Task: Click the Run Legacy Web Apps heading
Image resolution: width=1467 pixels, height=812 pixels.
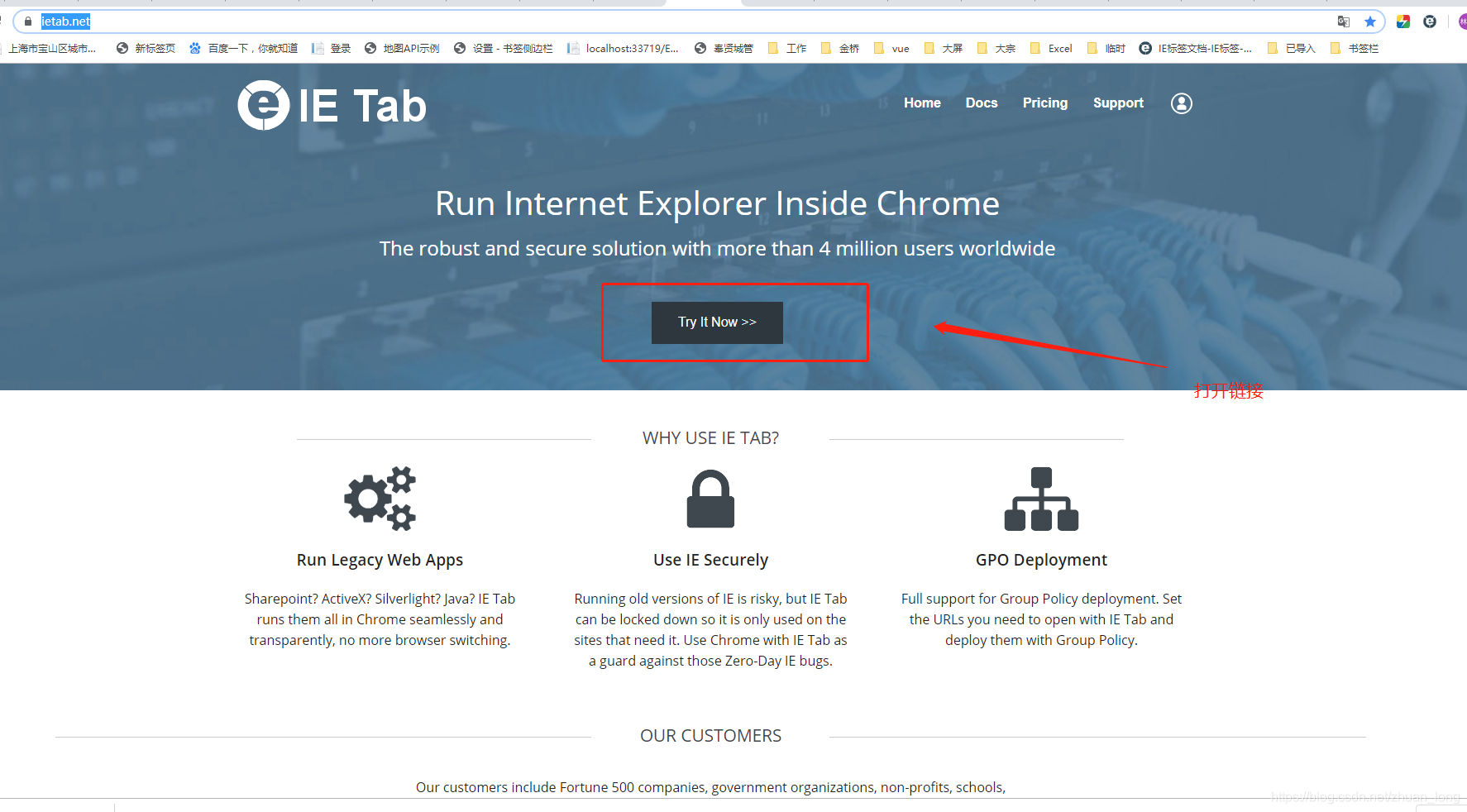Action: (x=380, y=560)
